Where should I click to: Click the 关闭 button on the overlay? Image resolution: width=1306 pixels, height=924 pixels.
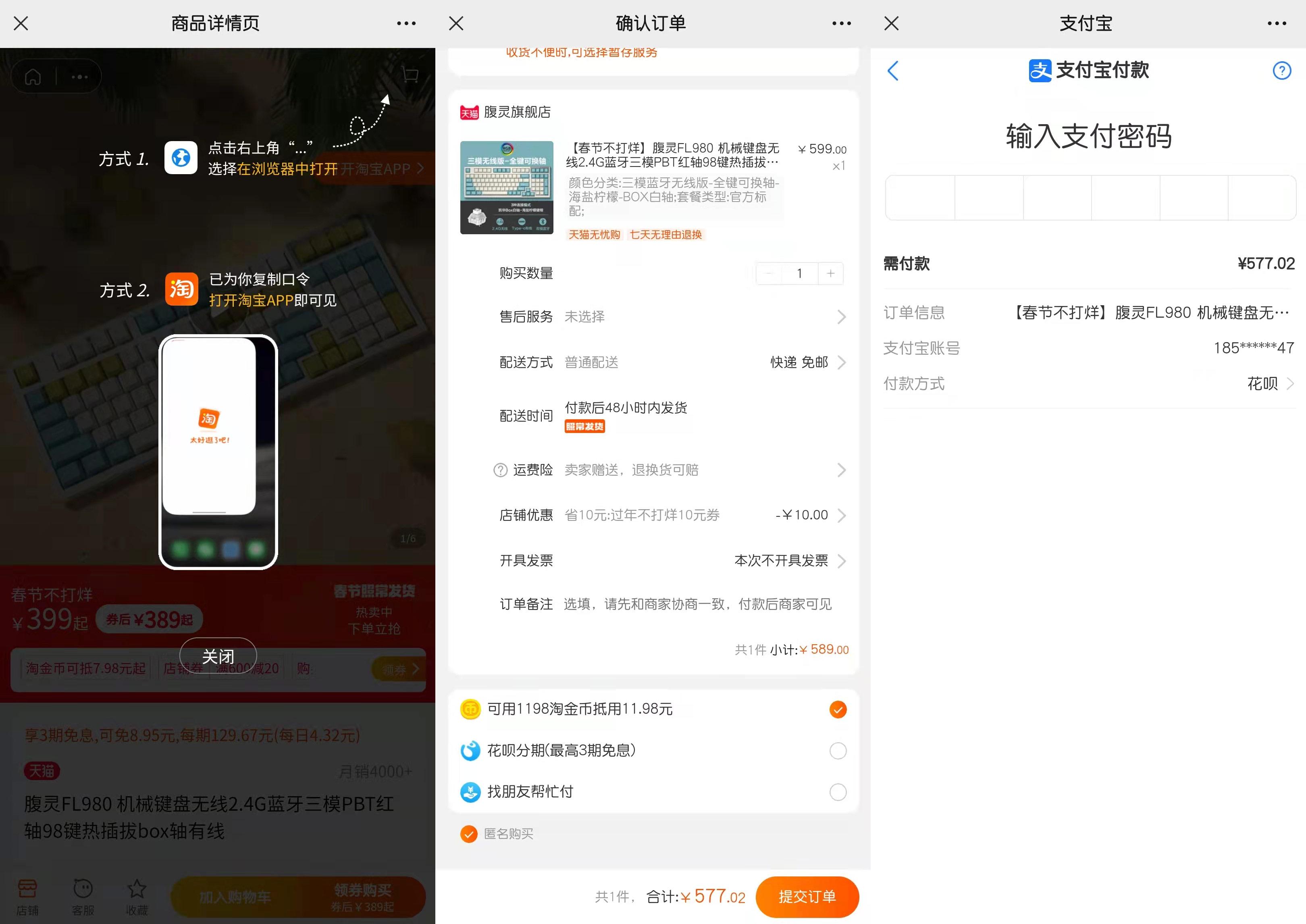218,657
